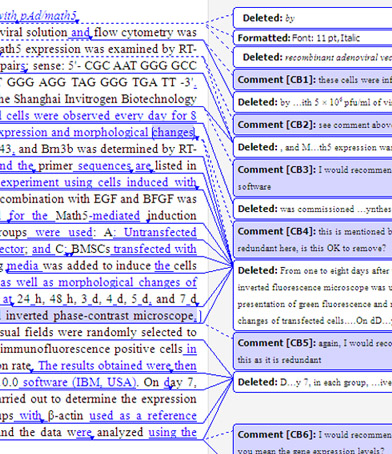Click inserted phrase 'The results obtained were then'
Screen dimensions: 392x454
[117, 366]
